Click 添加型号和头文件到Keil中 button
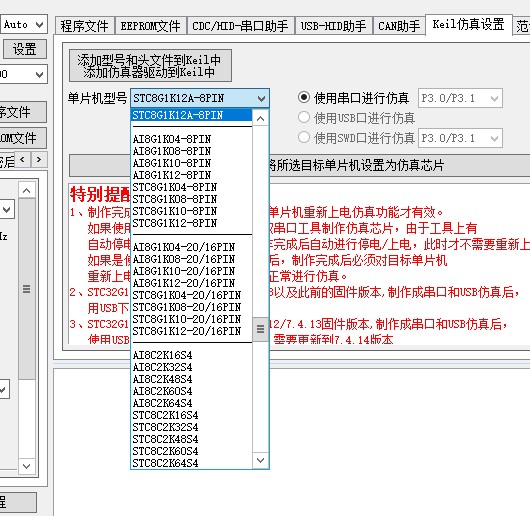 point(150,66)
